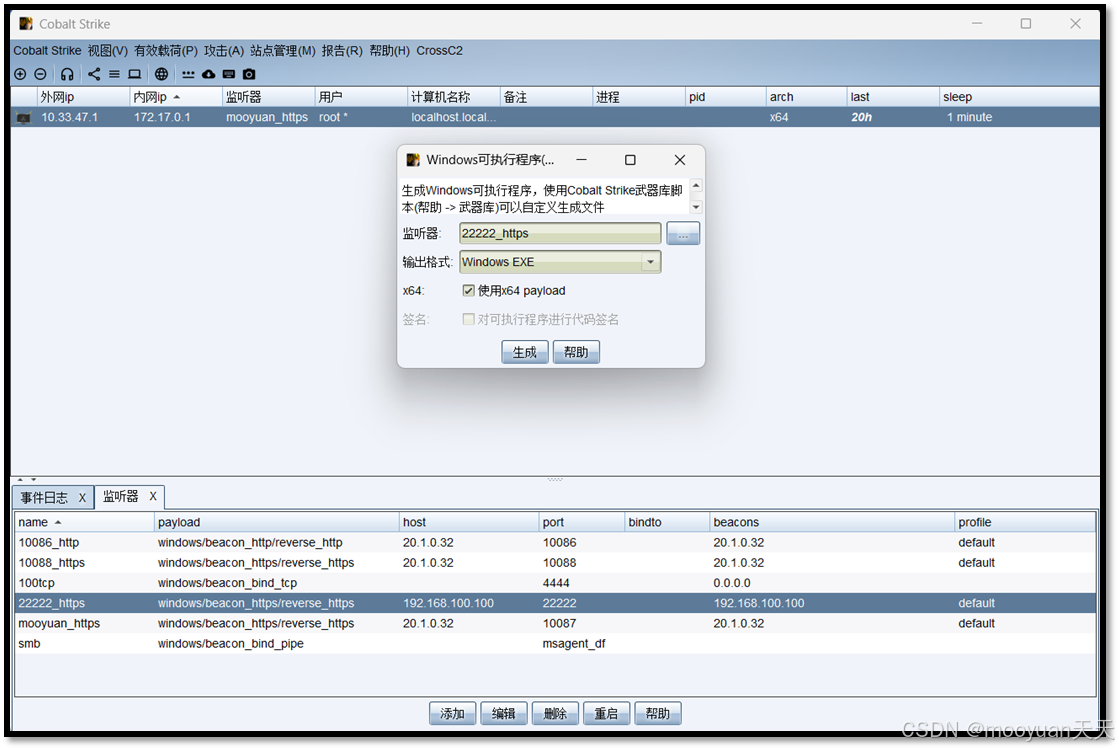The width and height of the screenshot is (1119, 750).
Task: Select the 22222_https listener row
Action: (x=555, y=604)
